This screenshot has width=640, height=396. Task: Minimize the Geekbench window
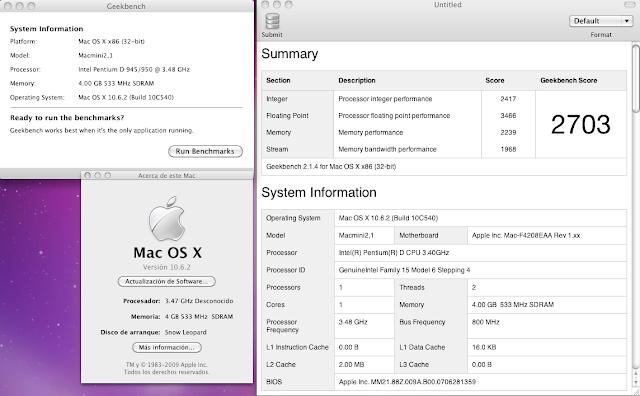(x=19, y=6)
